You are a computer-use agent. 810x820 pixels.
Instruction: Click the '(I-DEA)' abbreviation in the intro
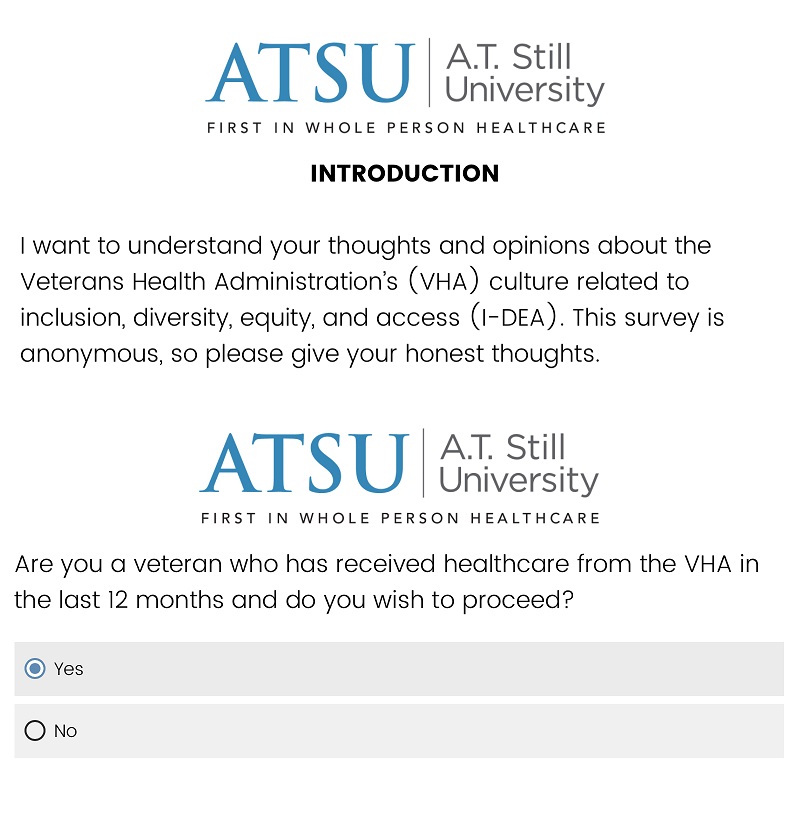pyautogui.click(x=515, y=317)
